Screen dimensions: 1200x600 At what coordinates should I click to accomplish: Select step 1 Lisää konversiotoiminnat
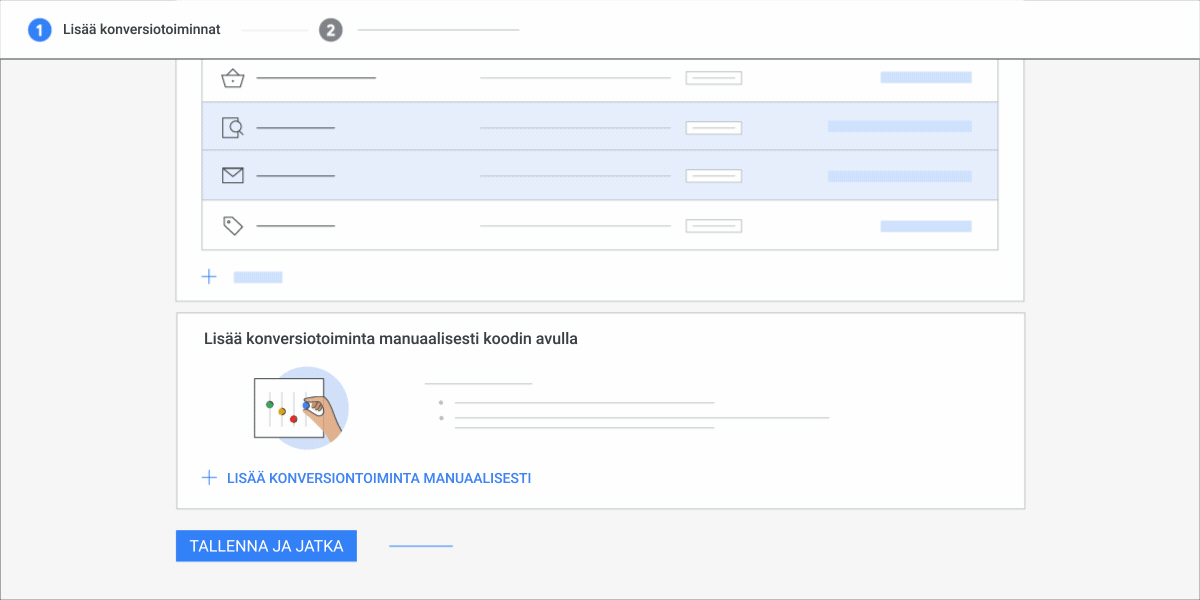pos(125,30)
